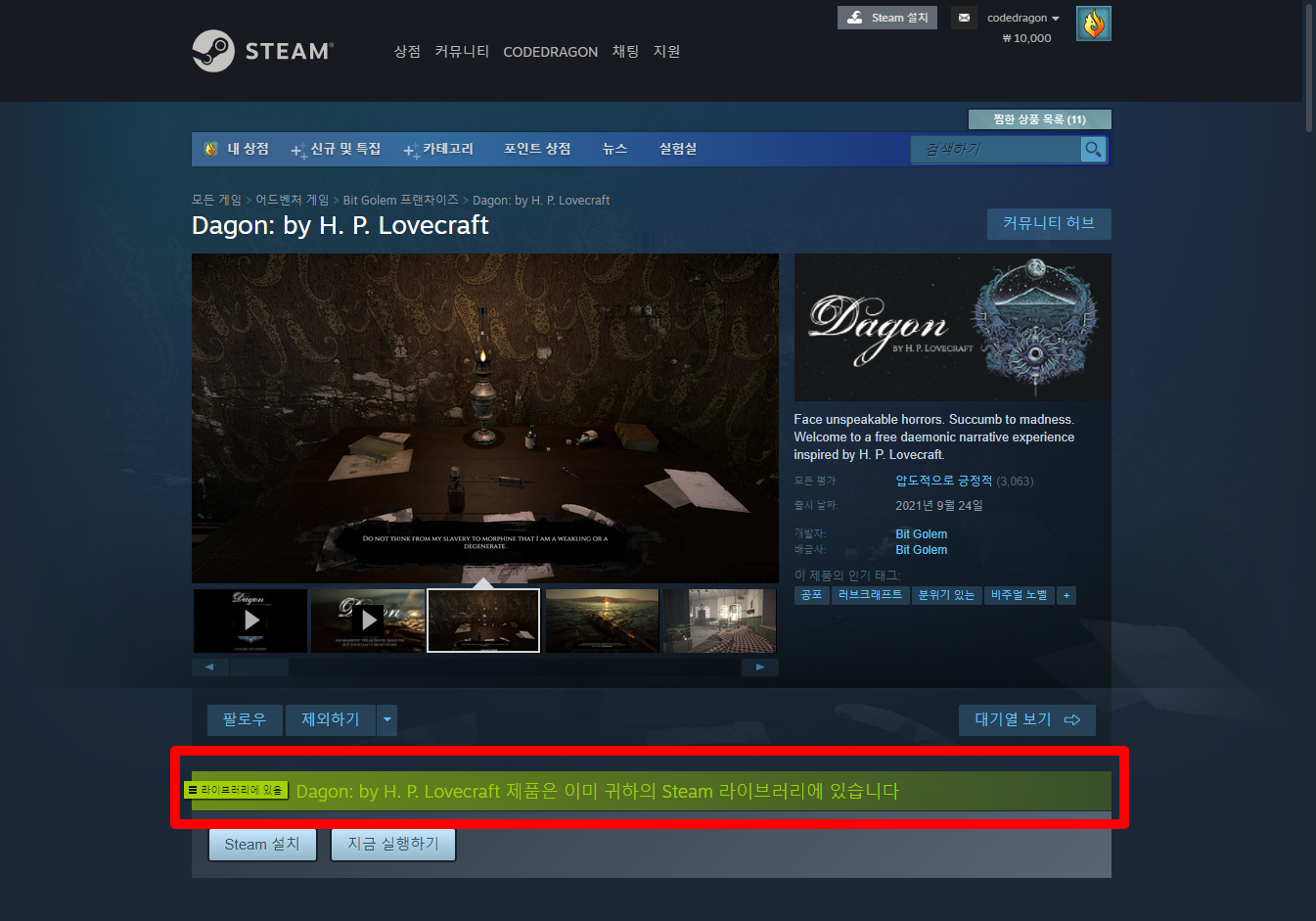The width and height of the screenshot is (1316, 921).
Task: Click the ₩10,000 wallet balance
Action: [x=1026, y=38]
